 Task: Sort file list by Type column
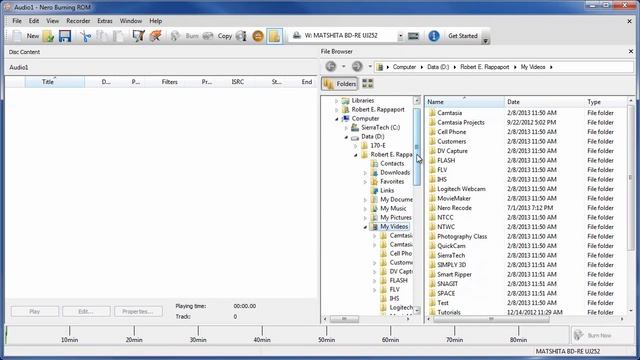[606, 102]
